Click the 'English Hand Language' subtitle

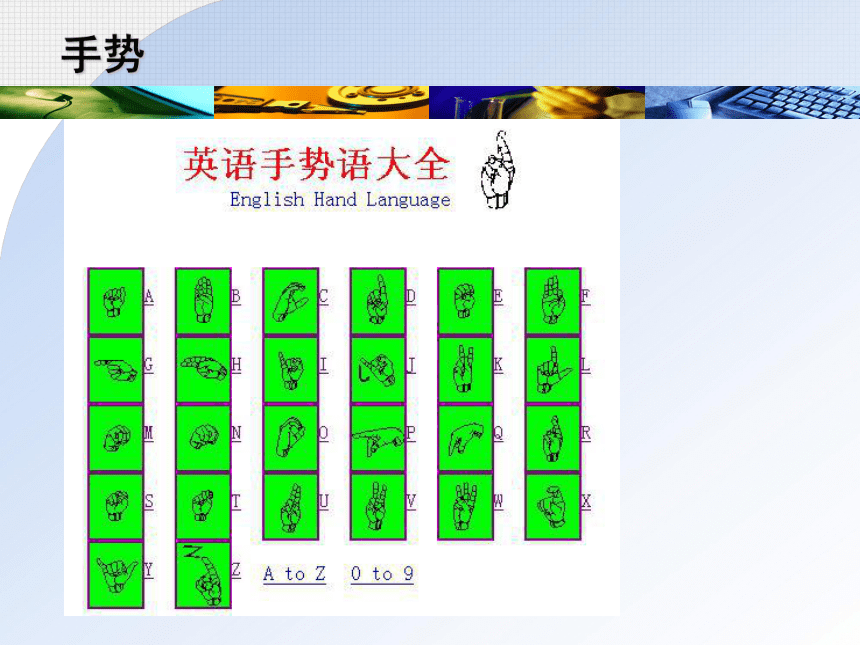[340, 200]
